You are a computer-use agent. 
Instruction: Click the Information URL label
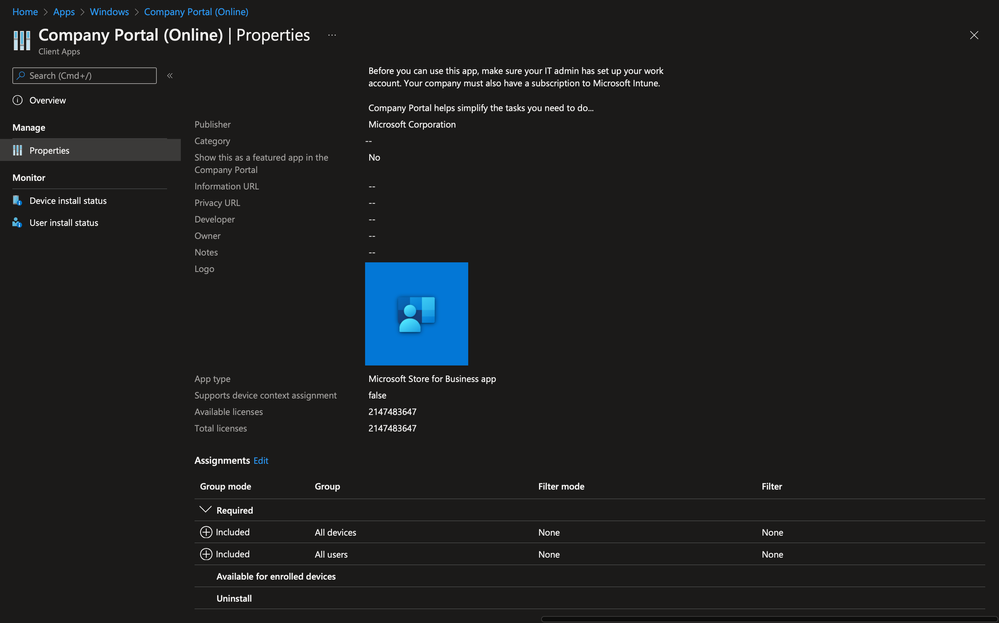coord(226,186)
